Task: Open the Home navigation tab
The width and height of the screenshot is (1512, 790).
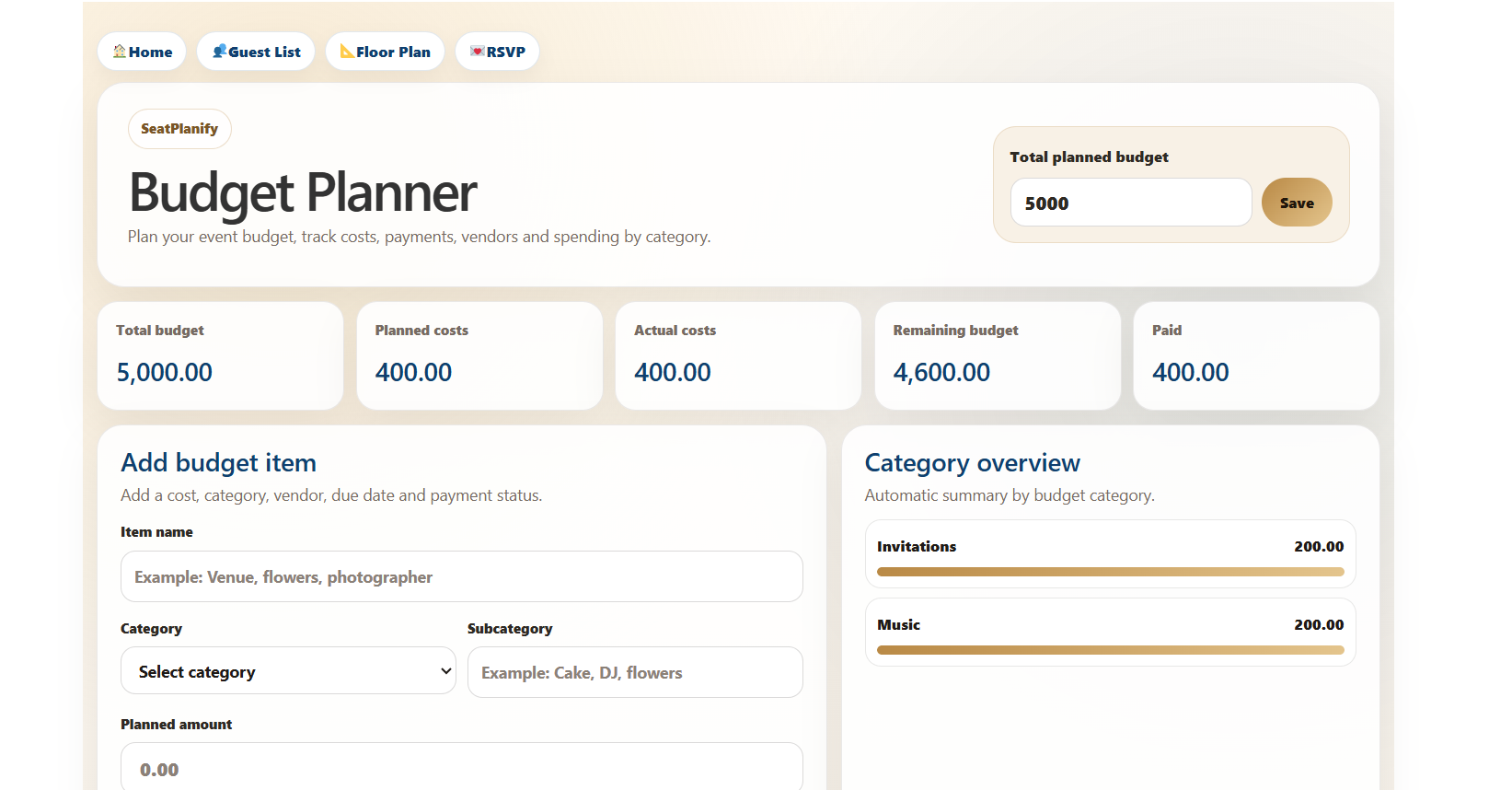Action: pyautogui.click(x=142, y=52)
